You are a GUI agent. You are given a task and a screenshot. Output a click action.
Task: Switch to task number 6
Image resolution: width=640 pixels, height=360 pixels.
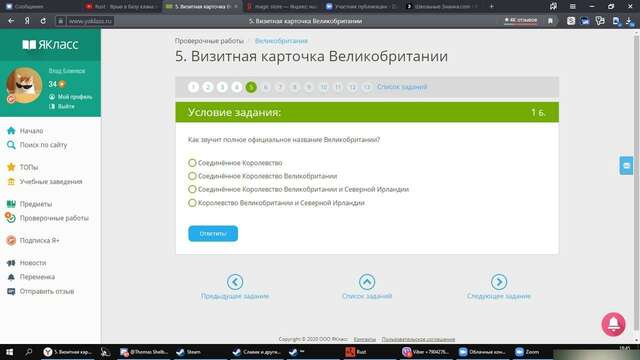[266, 87]
